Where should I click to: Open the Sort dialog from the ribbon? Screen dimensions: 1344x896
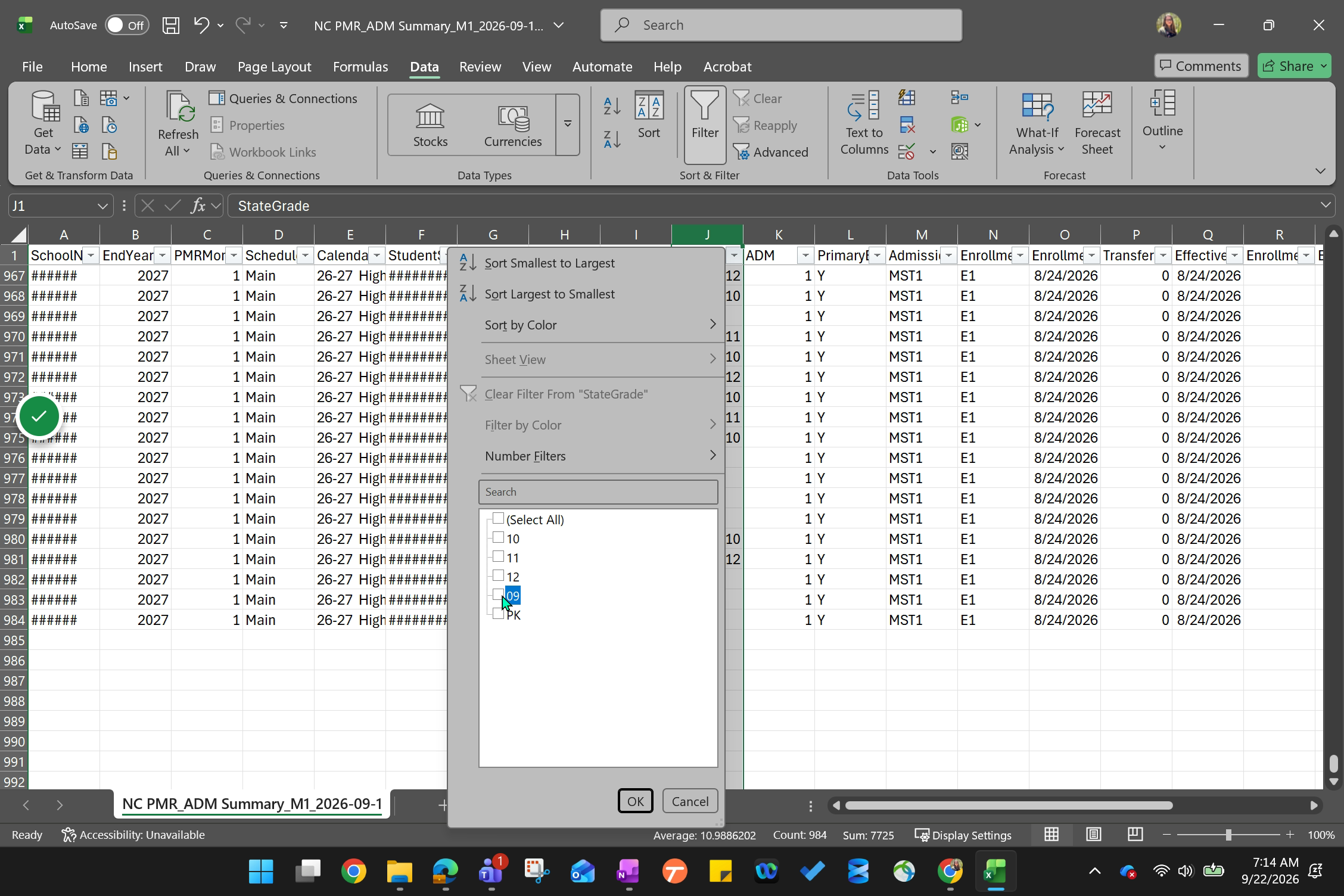point(649,116)
